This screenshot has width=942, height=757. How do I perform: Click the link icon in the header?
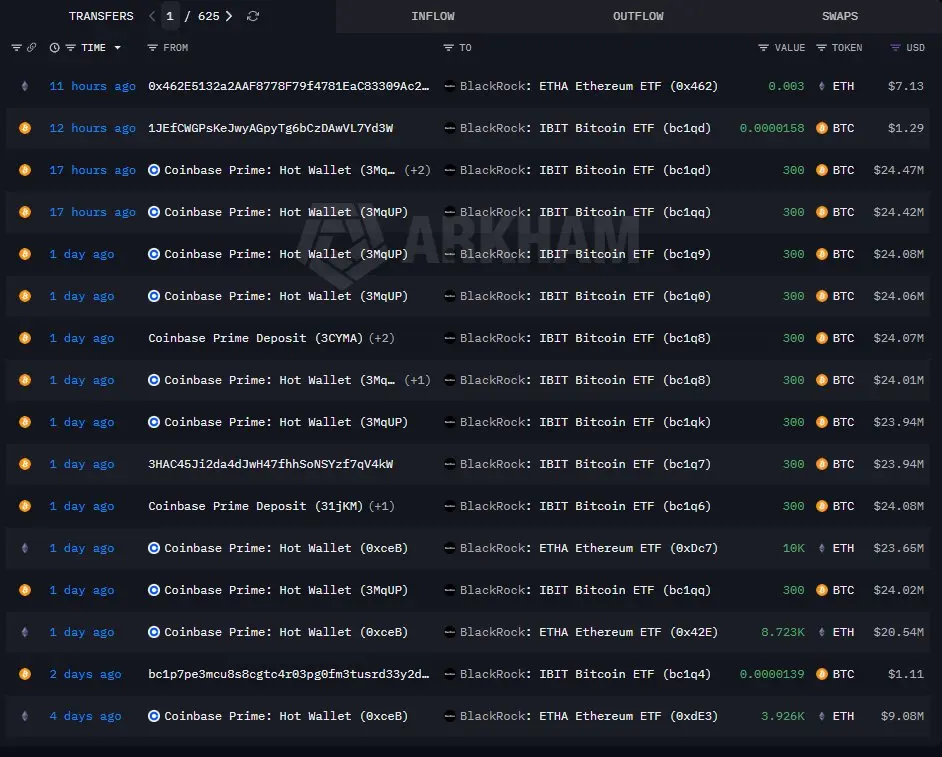31,47
